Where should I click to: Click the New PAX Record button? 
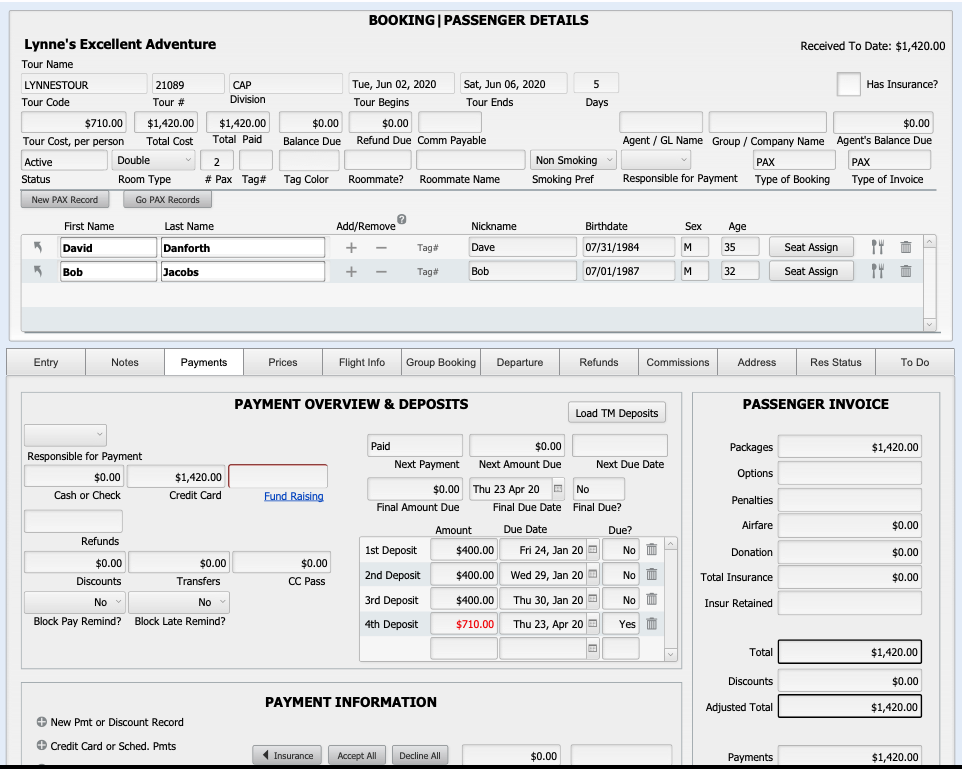pyautogui.click(x=65, y=199)
